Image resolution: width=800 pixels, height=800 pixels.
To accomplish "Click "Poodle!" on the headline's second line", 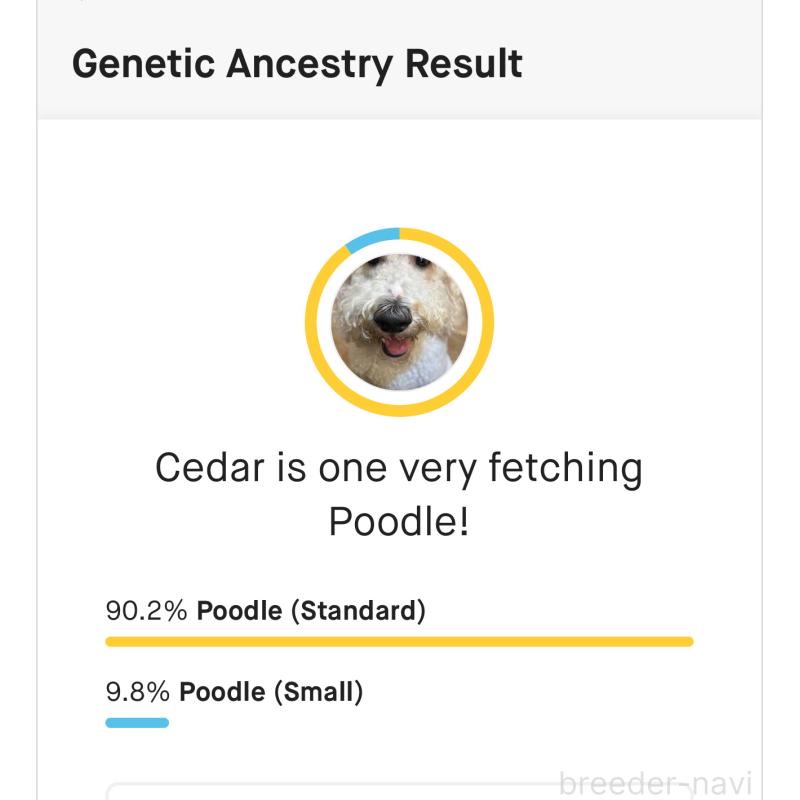I will click(399, 521).
